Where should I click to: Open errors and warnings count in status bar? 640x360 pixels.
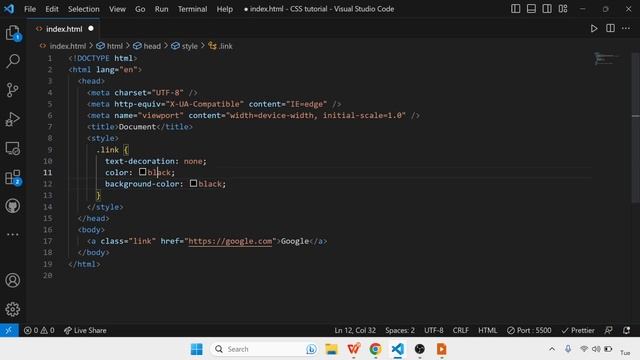39,330
